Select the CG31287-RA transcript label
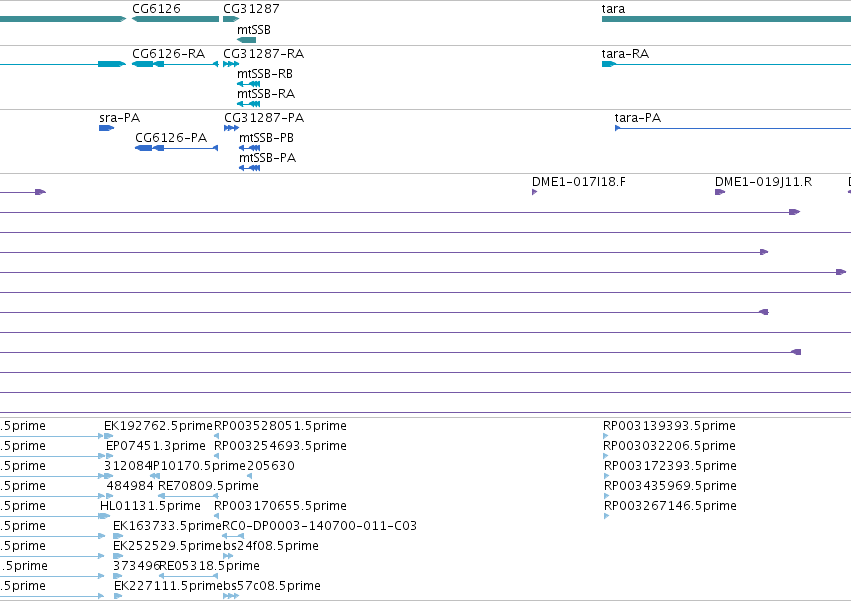This screenshot has height=601, width=851. click(264, 54)
